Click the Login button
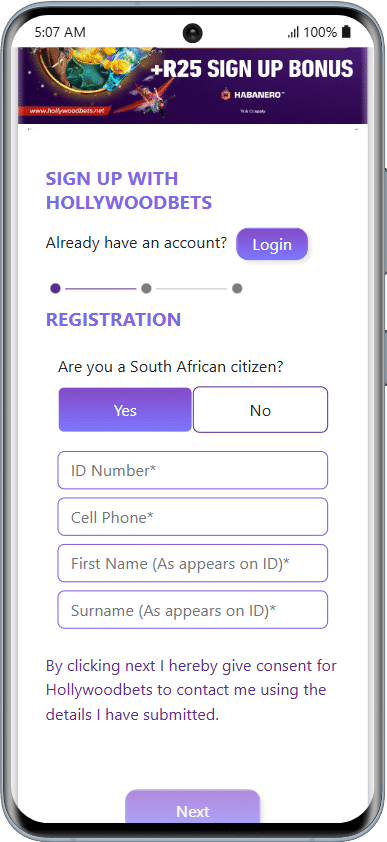The width and height of the screenshot is (387, 842). click(272, 244)
